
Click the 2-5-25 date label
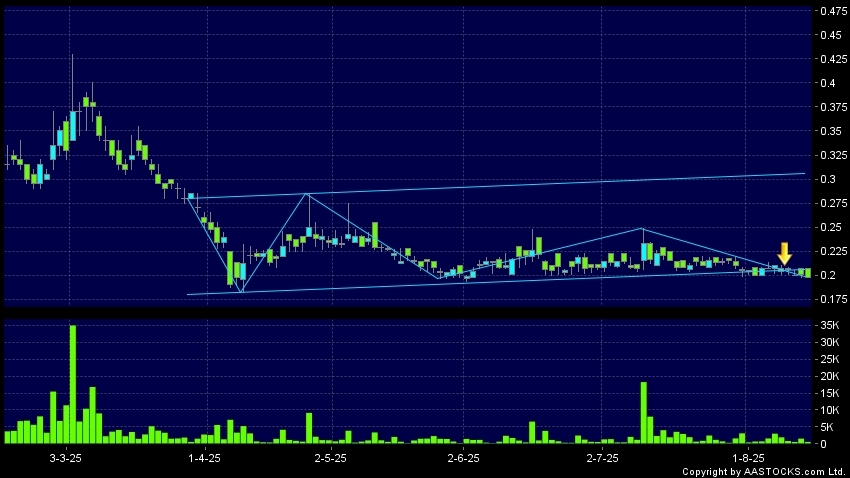(x=330, y=458)
